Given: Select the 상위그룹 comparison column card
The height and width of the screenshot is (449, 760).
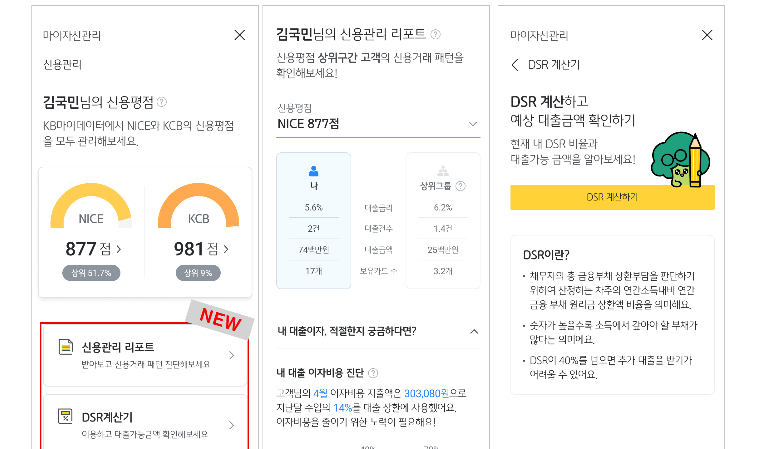Looking at the screenshot, I should tap(443, 221).
